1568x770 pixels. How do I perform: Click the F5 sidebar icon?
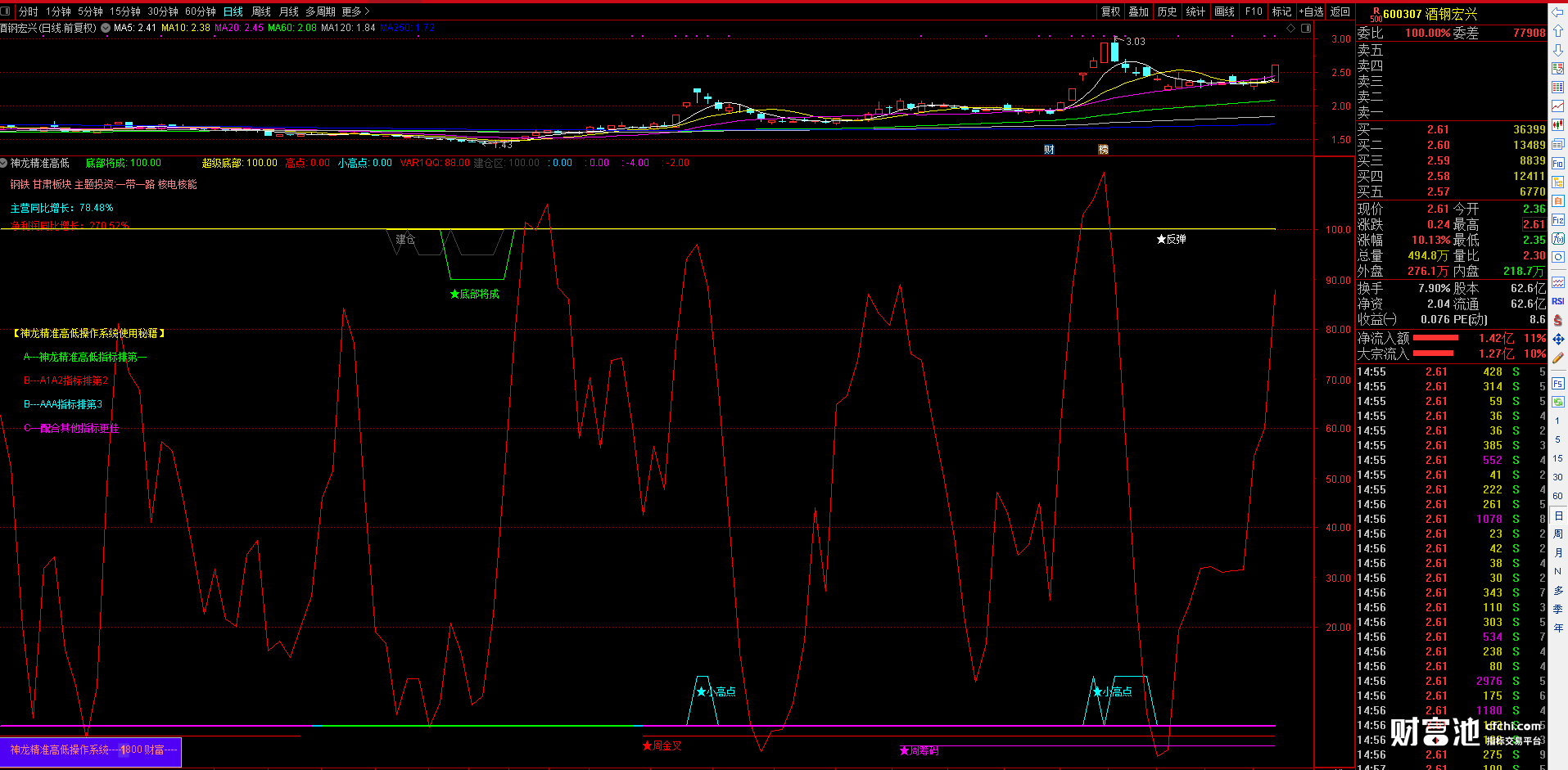tap(1557, 383)
